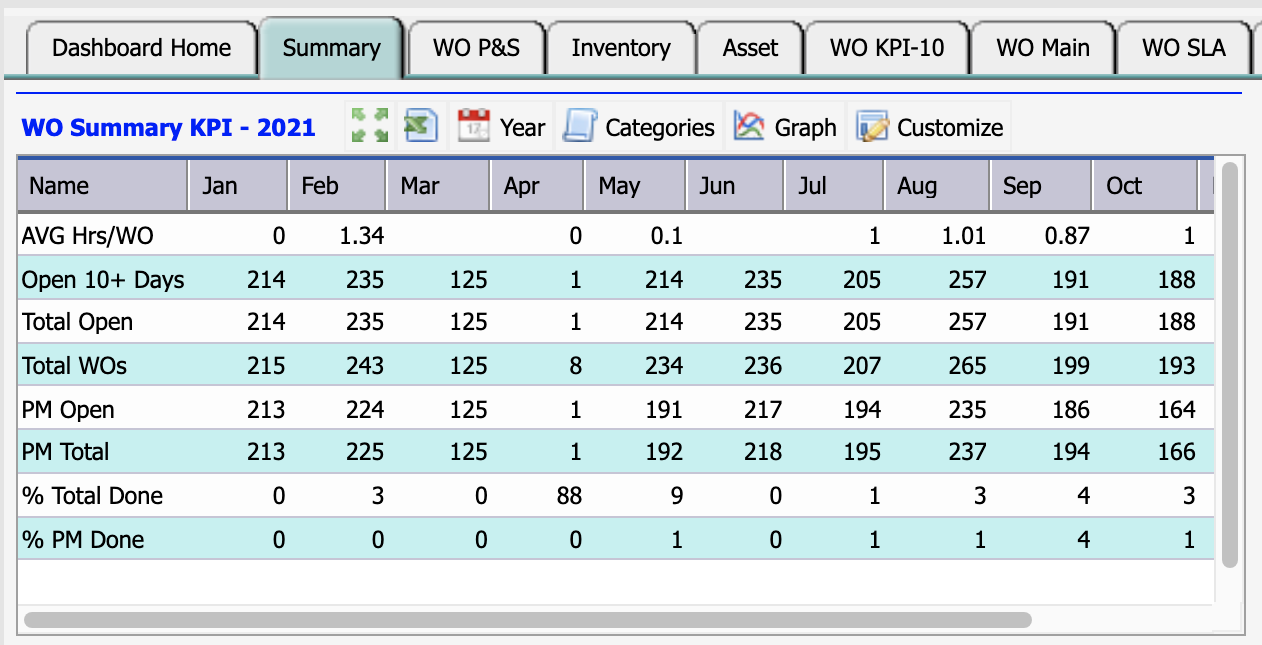Select the PM Open Oct value 164
Screen dimensions: 1262x645
coord(1175,410)
